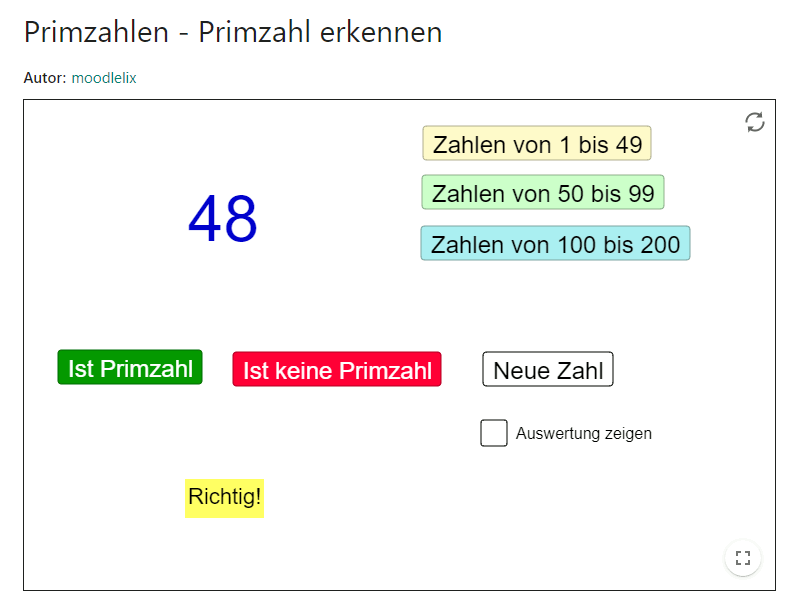Image resolution: width=796 pixels, height=610 pixels.
Task: Choose the 'Zahlen von 50 bis 99' range
Action: pos(543,193)
